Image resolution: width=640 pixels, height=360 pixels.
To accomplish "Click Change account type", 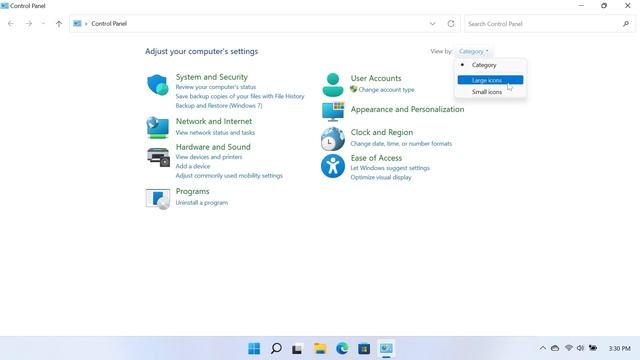I will (386, 90).
